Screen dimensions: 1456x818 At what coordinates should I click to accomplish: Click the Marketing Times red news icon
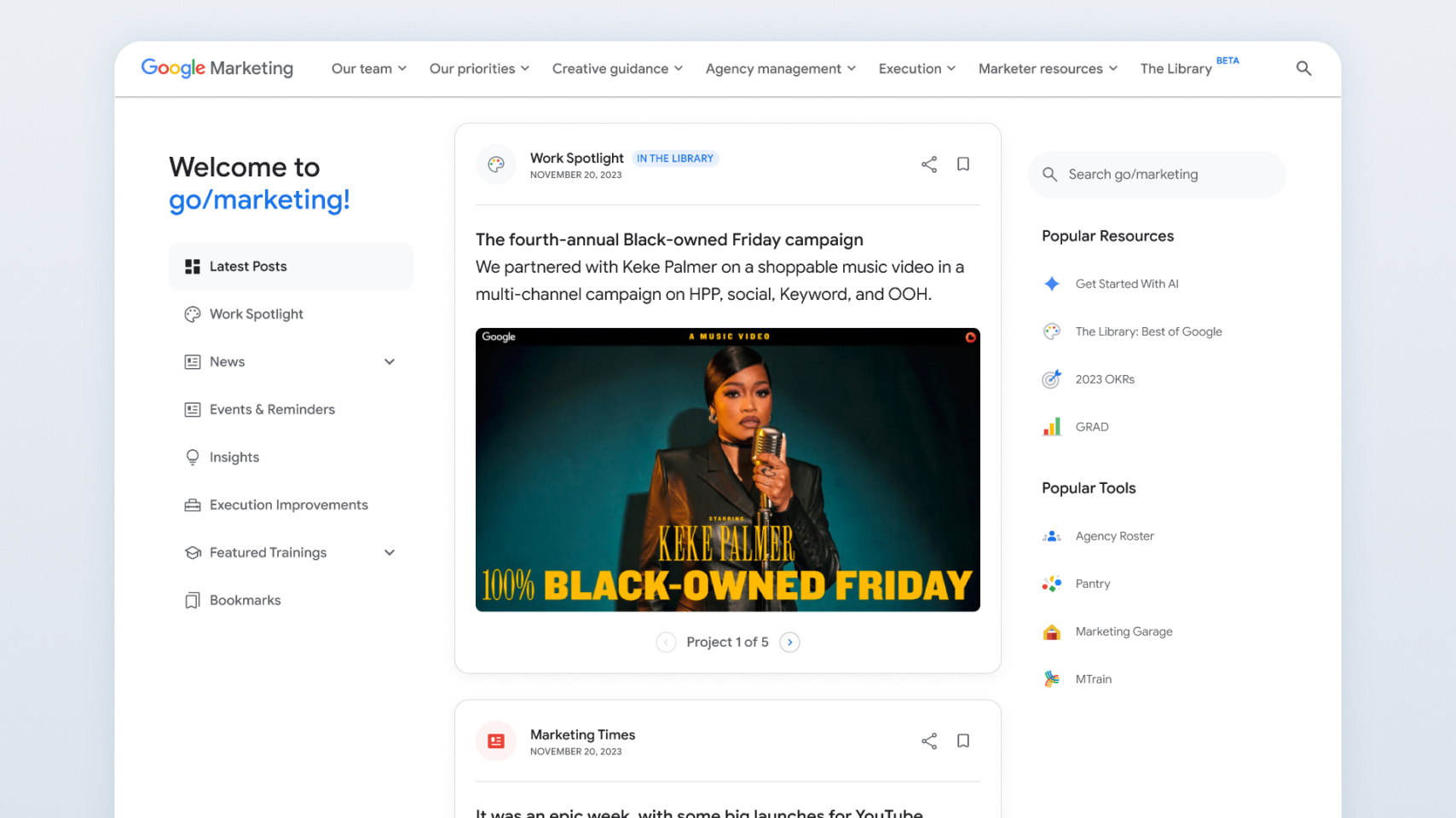(496, 741)
